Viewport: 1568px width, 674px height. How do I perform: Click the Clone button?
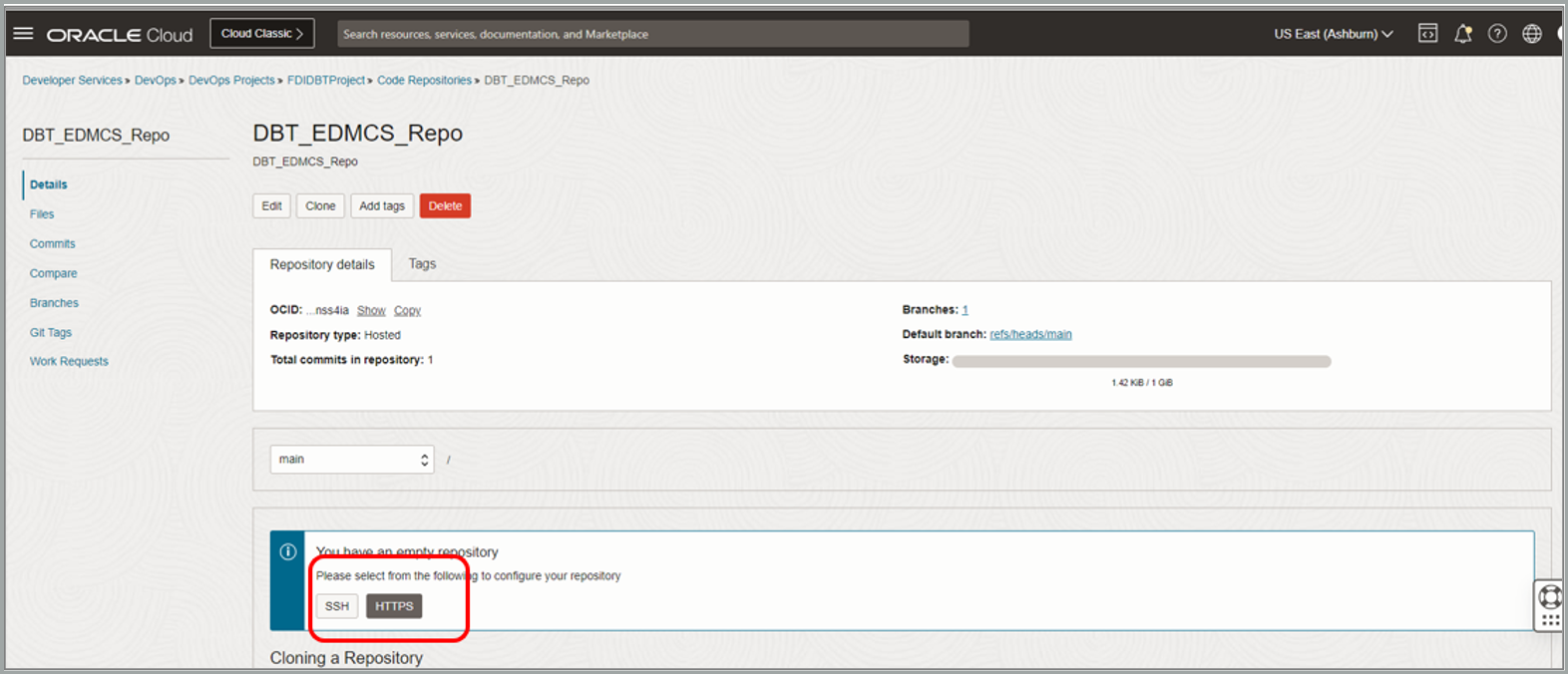[x=320, y=206]
